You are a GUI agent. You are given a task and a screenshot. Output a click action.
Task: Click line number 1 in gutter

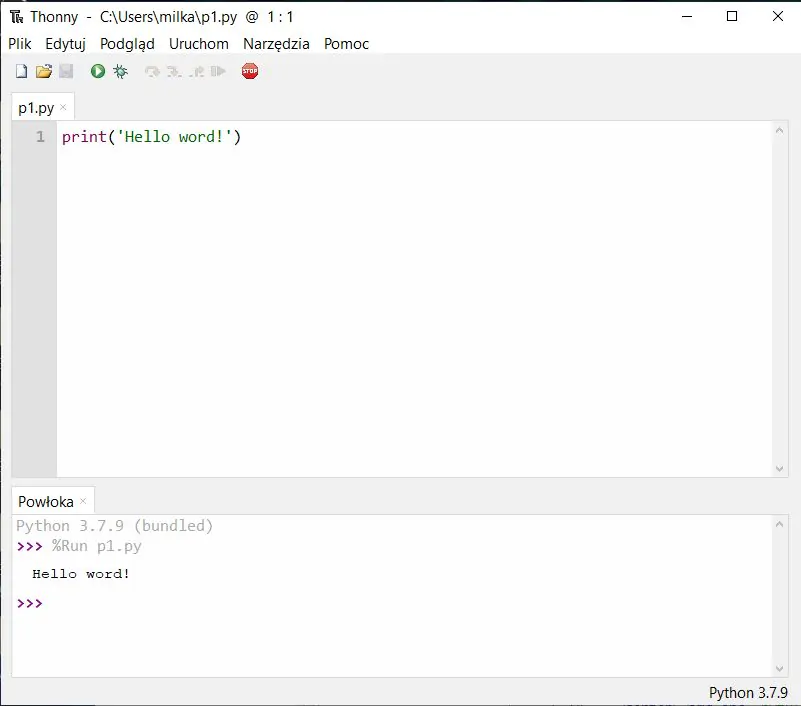point(40,137)
